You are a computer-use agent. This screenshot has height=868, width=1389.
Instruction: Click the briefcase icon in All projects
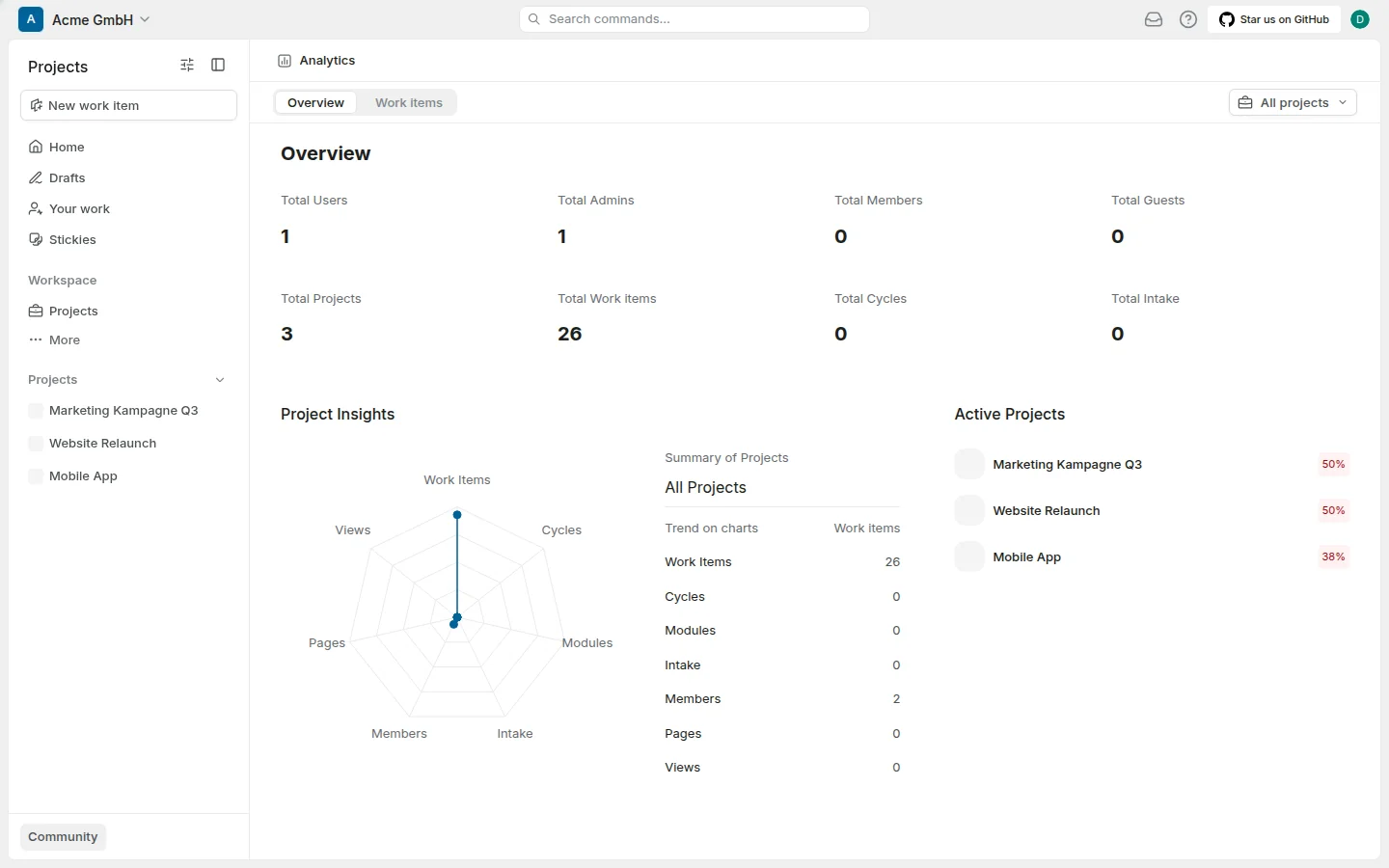[x=1245, y=102]
